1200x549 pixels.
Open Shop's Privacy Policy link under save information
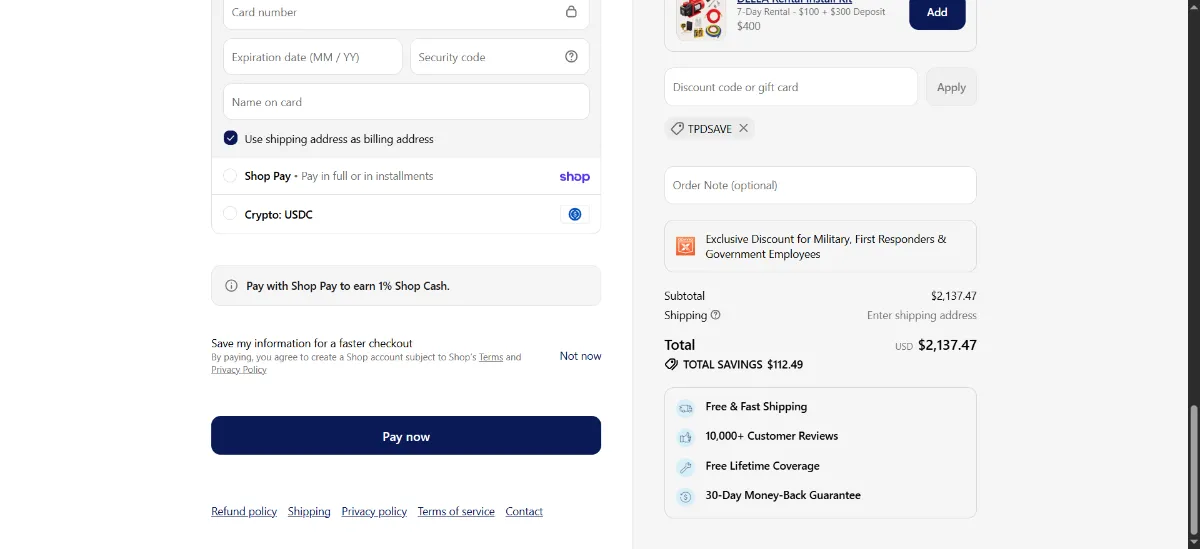[x=239, y=370]
